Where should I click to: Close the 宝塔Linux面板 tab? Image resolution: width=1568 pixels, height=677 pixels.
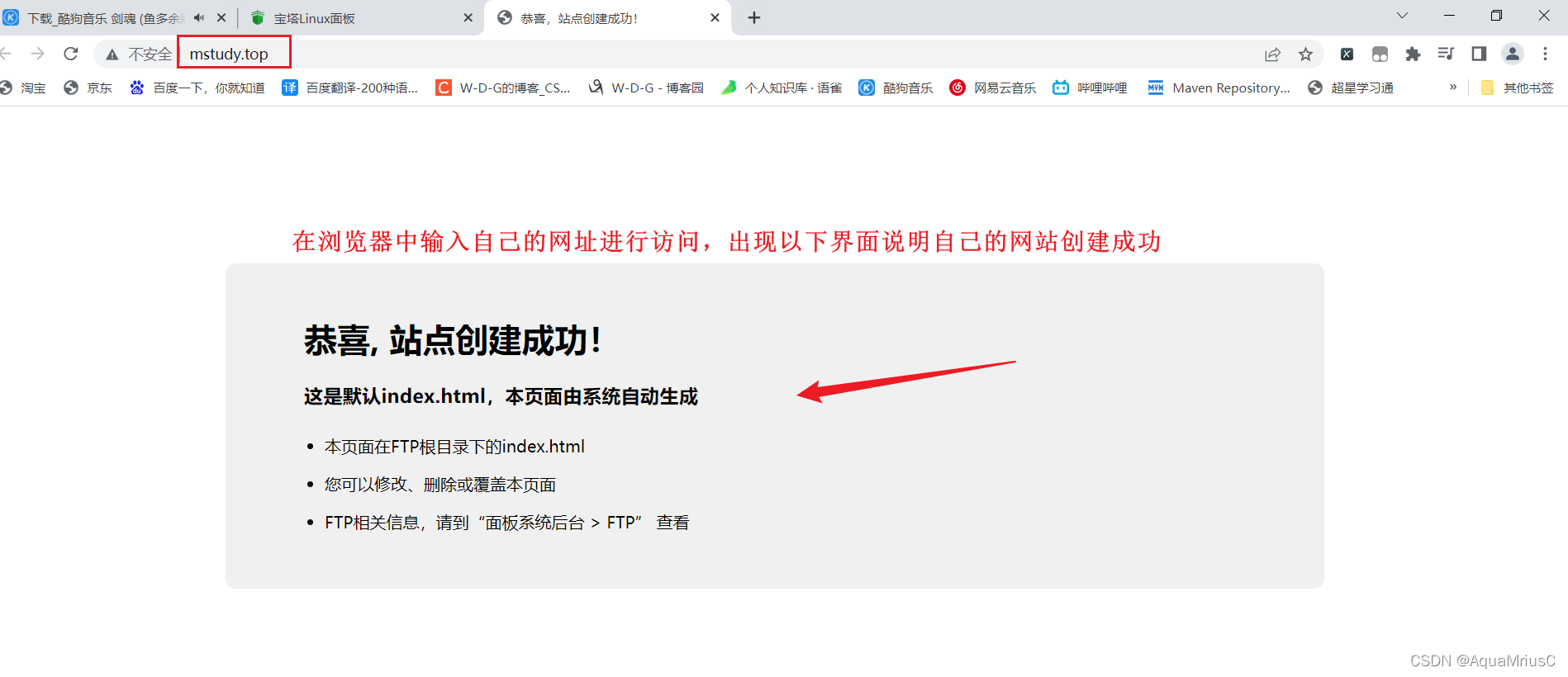tap(468, 17)
